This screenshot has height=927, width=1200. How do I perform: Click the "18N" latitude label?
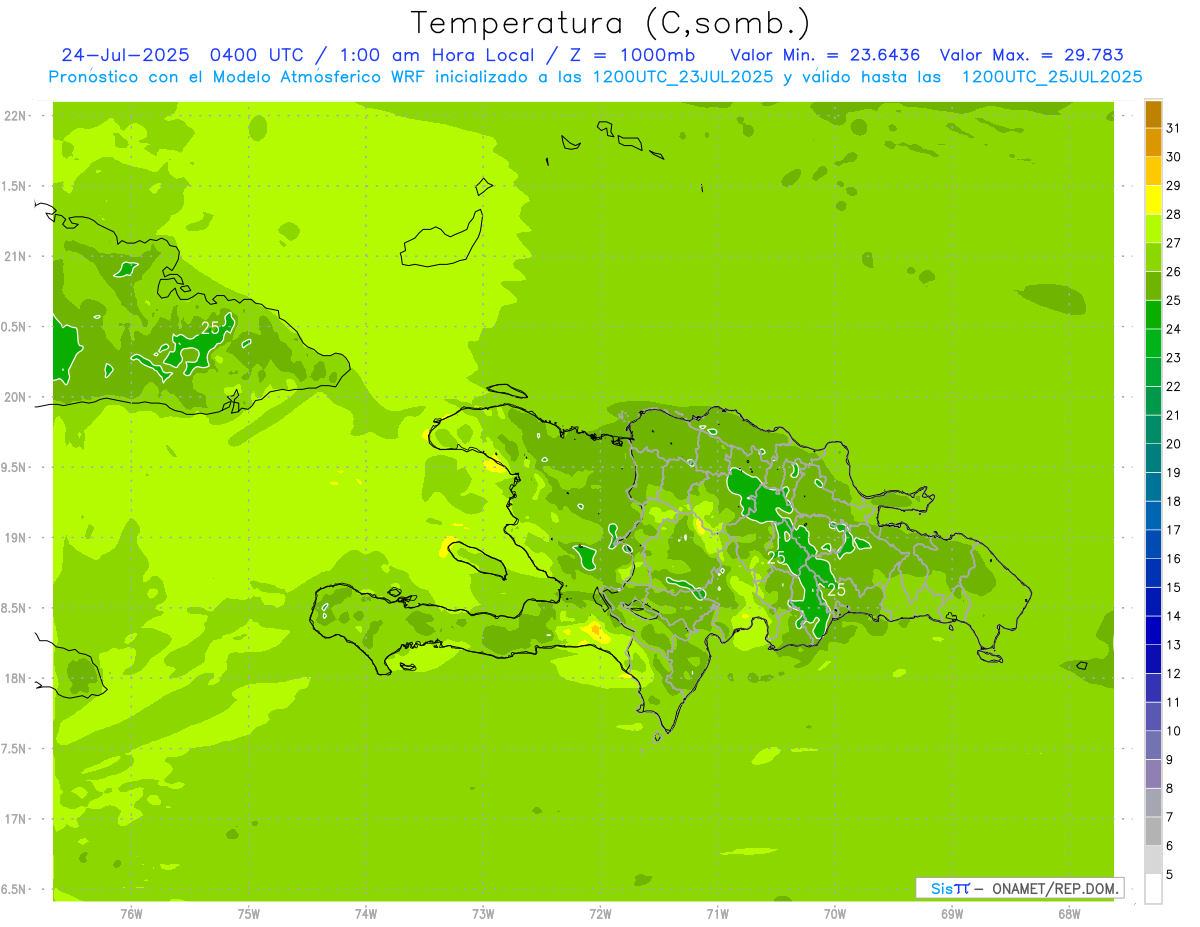click(x=16, y=678)
